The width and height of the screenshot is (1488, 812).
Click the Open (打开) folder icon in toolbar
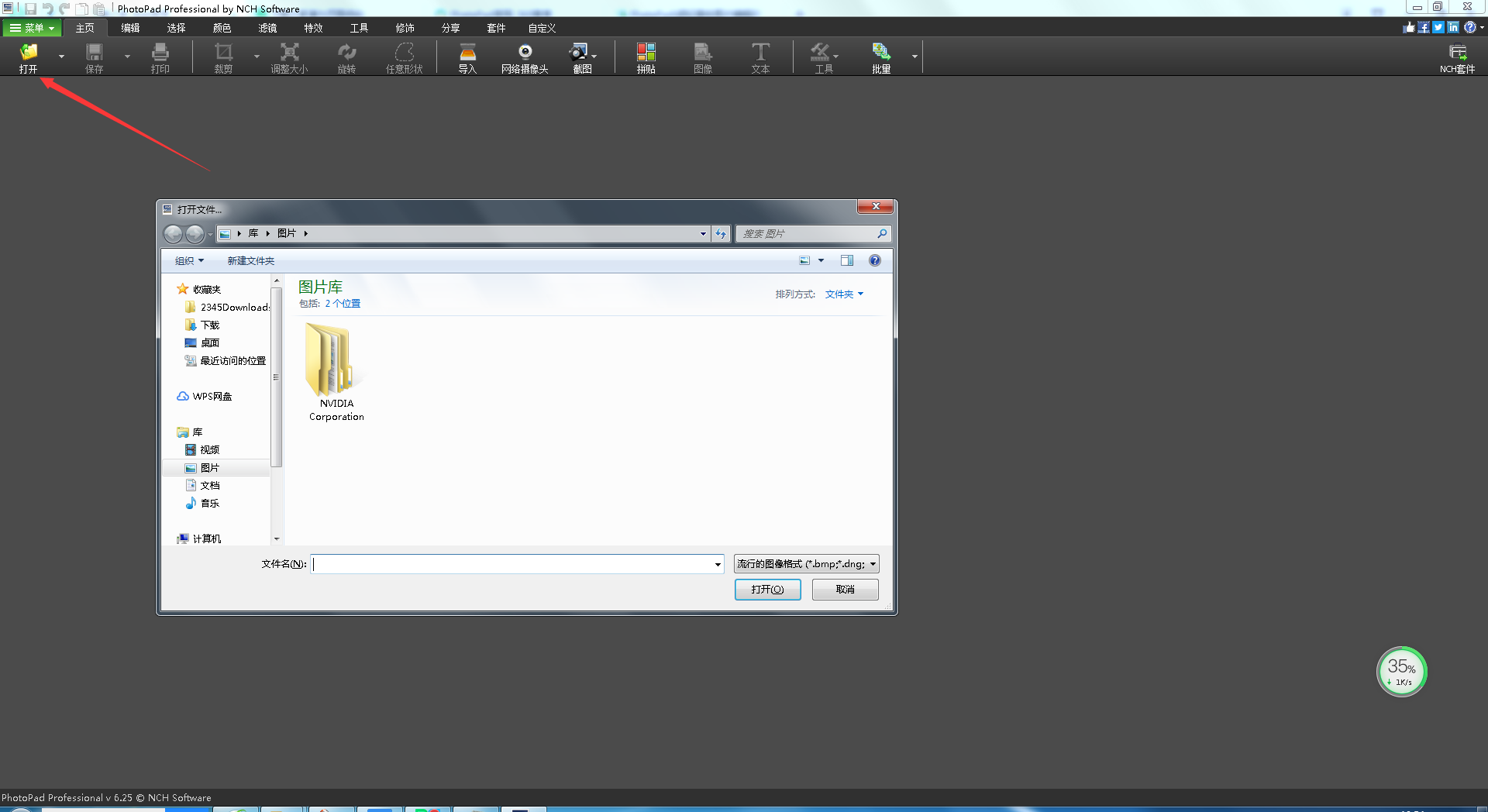29,53
